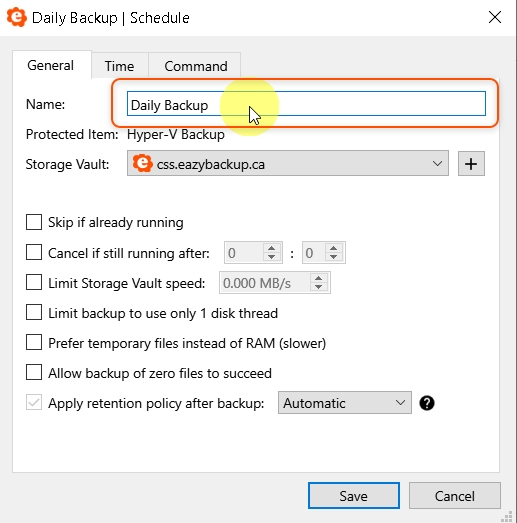Check Allow backup of zero files to succeed
This screenshot has width=517, height=523.
[34, 372]
